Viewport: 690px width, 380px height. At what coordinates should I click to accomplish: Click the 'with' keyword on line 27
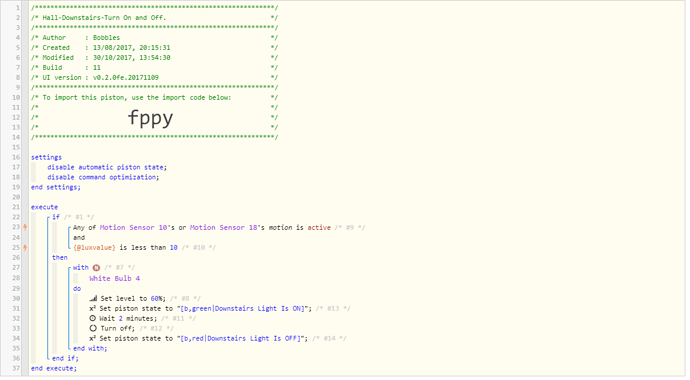[81, 268]
